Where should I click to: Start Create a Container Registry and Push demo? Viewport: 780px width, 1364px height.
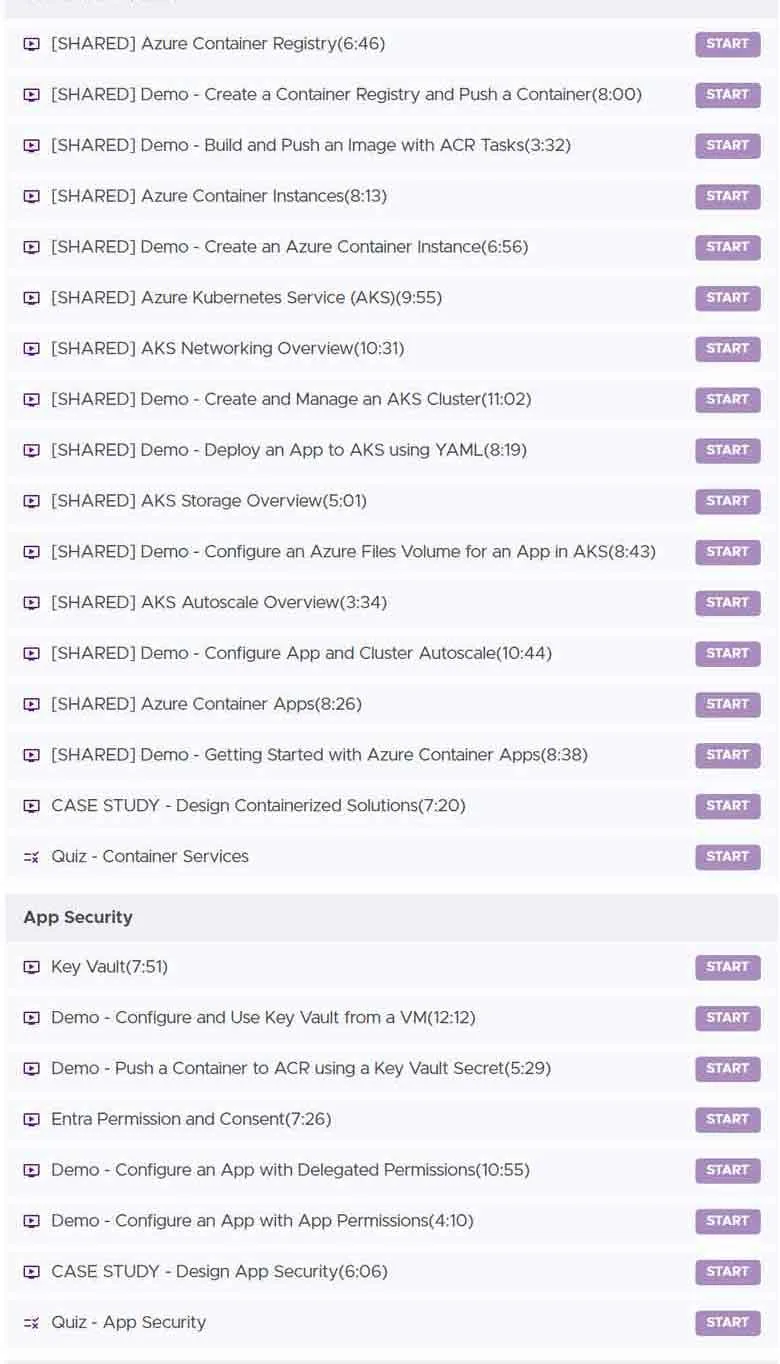tap(728, 95)
